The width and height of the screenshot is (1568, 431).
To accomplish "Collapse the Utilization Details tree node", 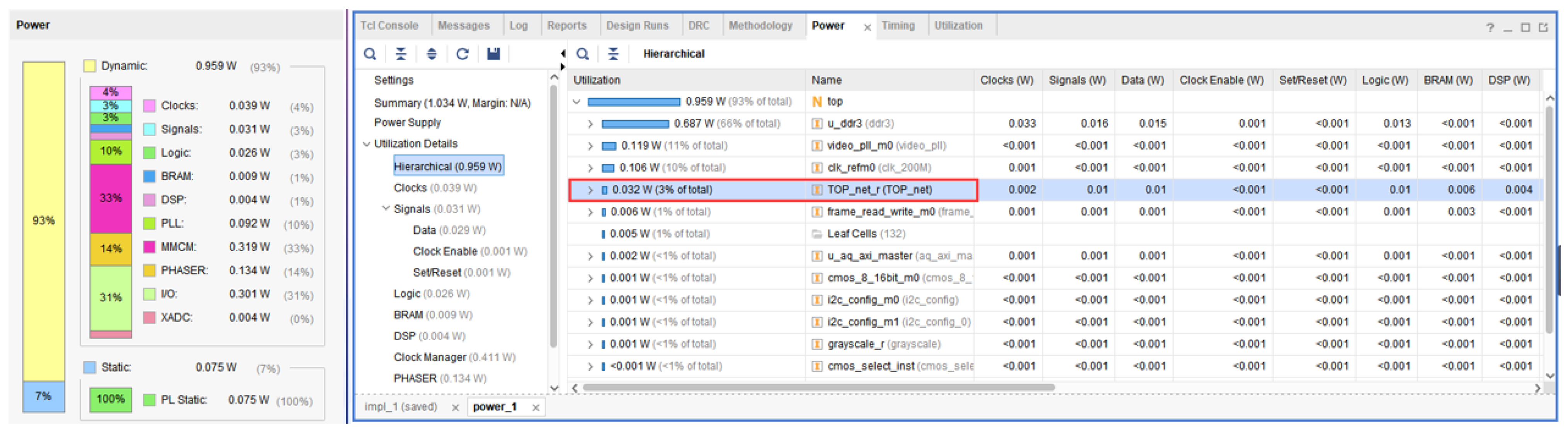I will click(x=366, y=144).
